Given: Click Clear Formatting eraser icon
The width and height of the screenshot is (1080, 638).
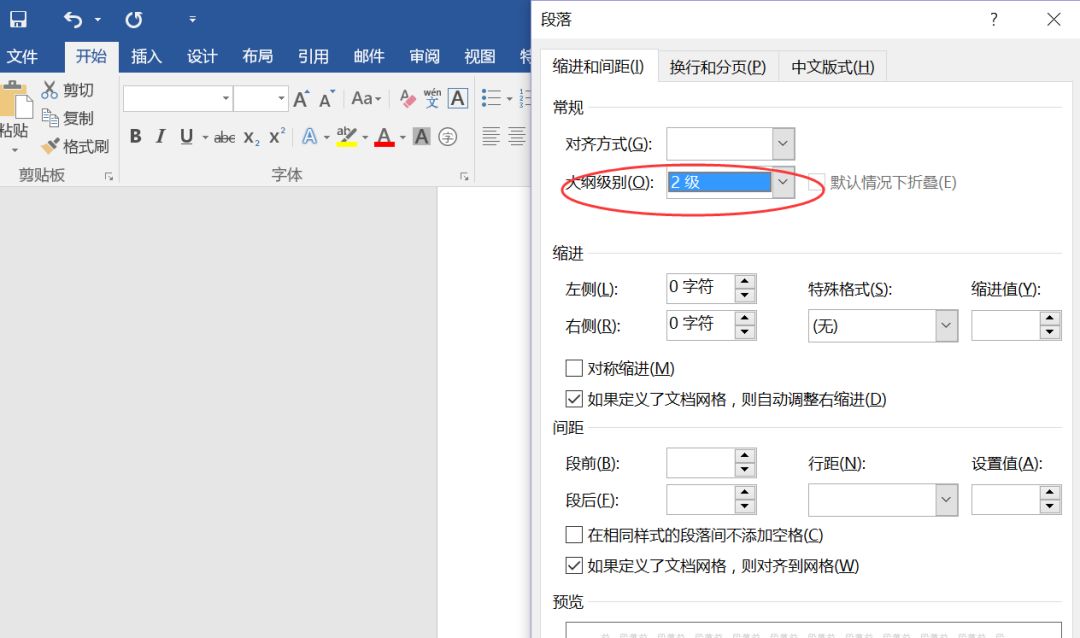Looking at the screenshot, I should (408, 99).
